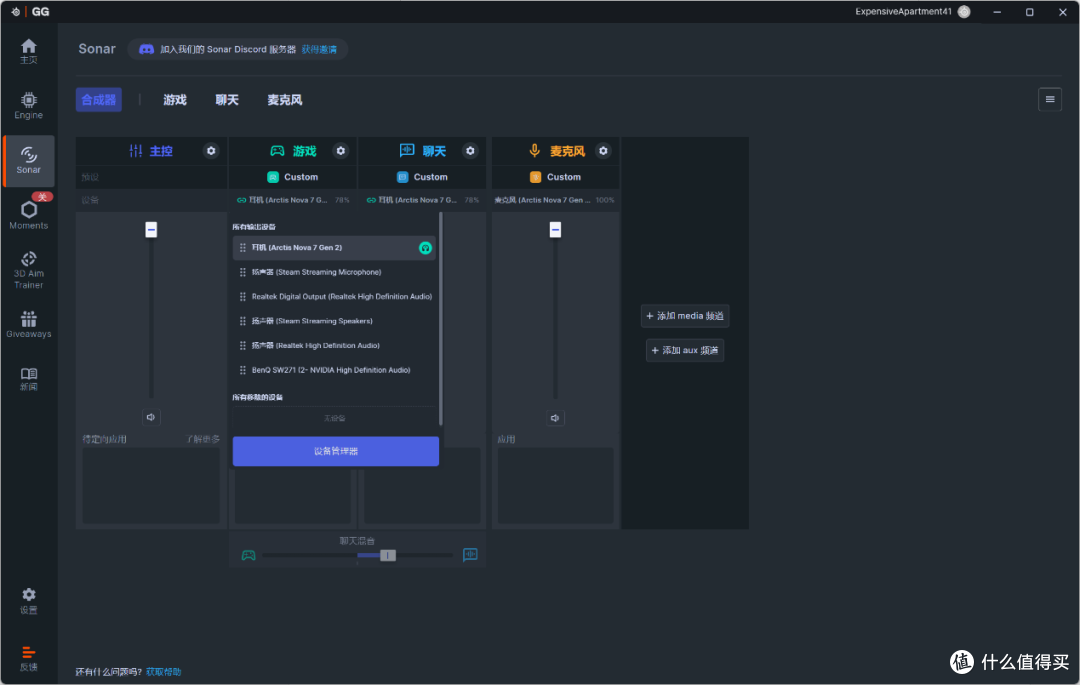
Task: Click the 主控 mixer sliders icon
Action: [x=136, y=151]
